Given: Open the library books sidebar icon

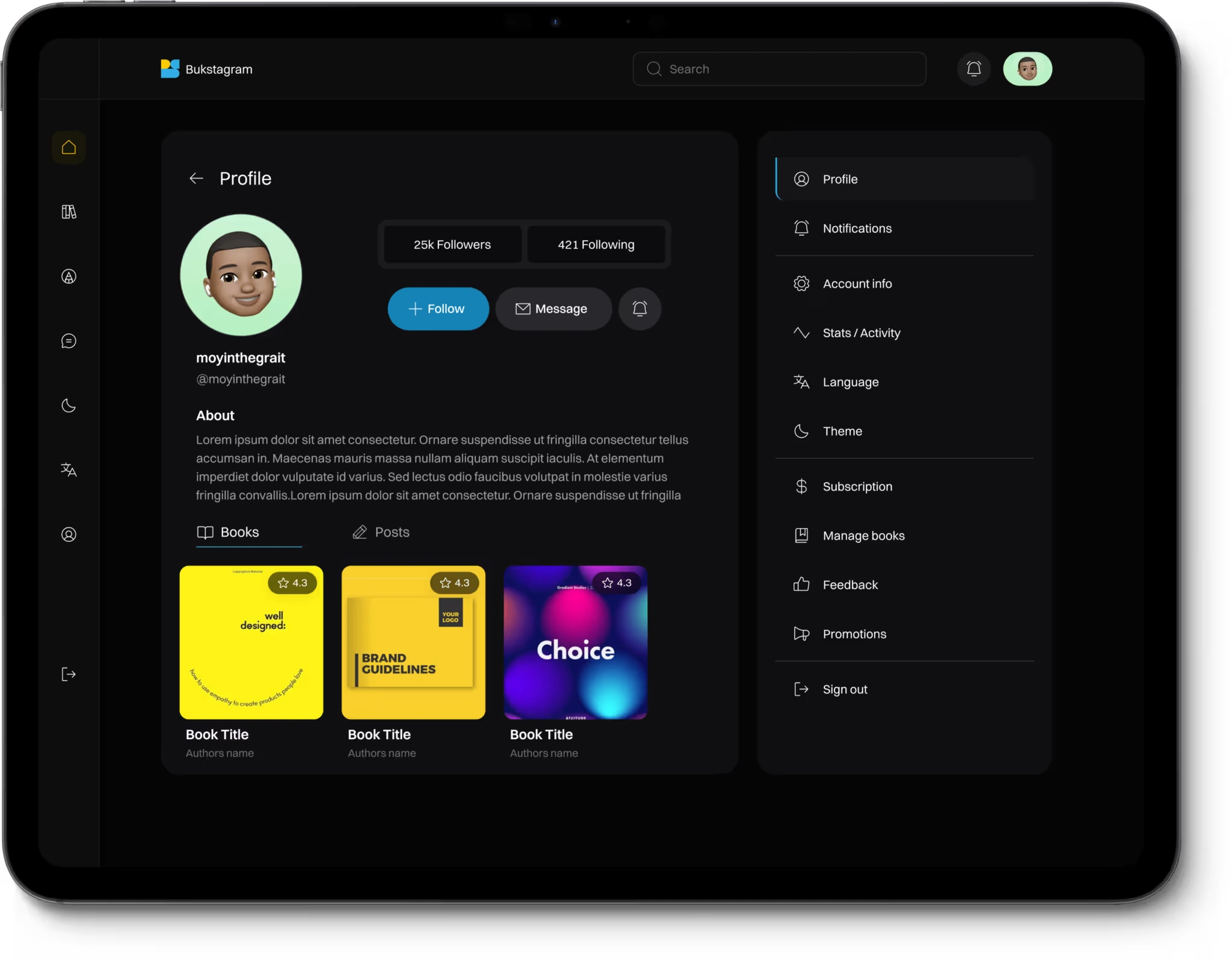Looking at the screenshot, I should [69, 212].
